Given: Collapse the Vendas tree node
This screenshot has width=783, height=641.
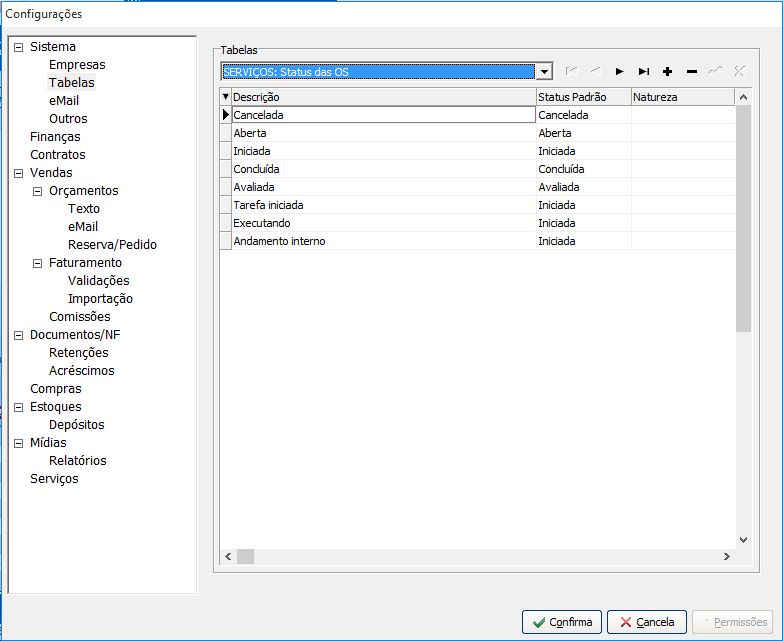Looking at the screenshot, I should coord(18,173).
